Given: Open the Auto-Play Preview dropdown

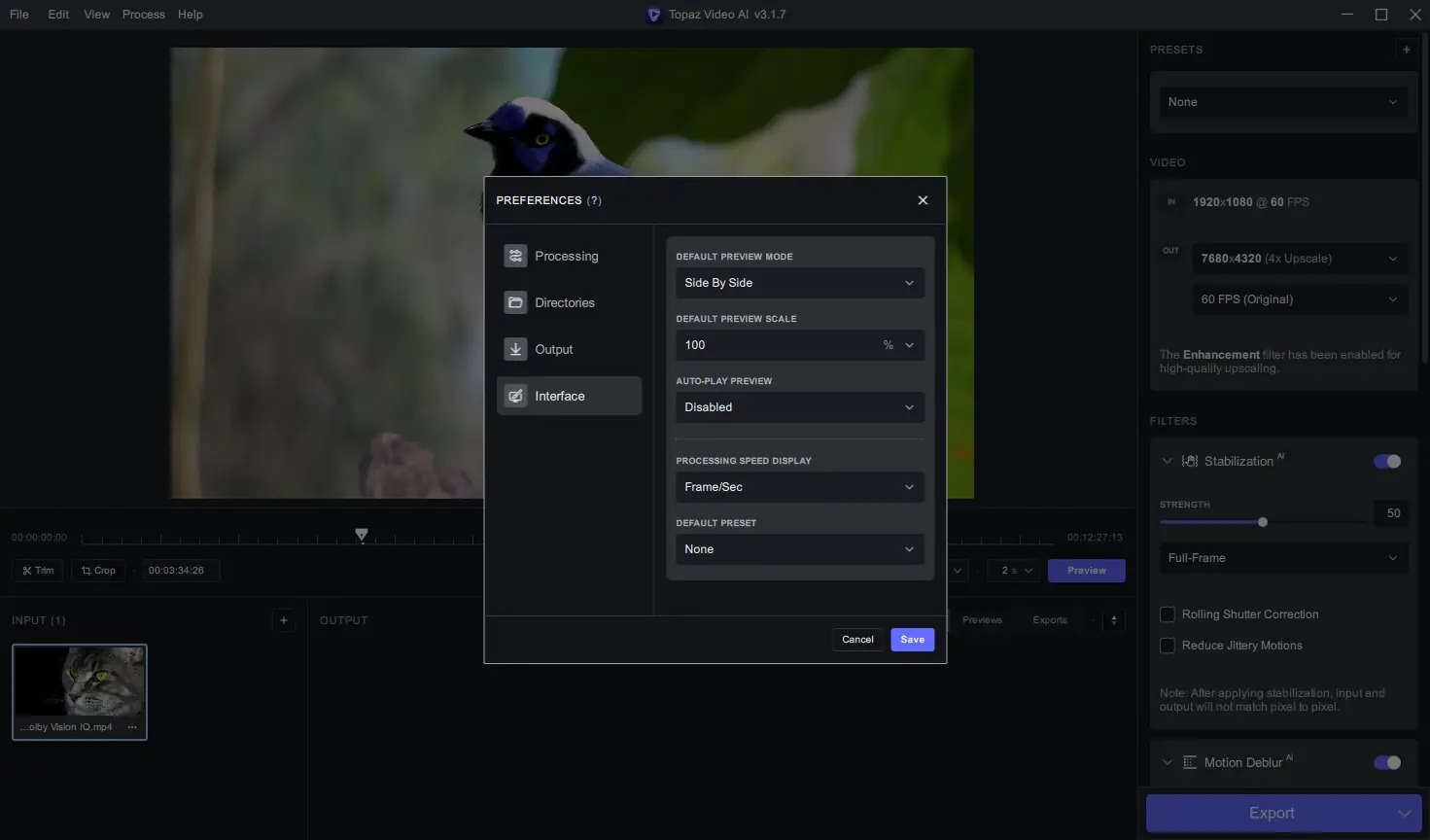Looking at the screenshot, I should (800, 407).
